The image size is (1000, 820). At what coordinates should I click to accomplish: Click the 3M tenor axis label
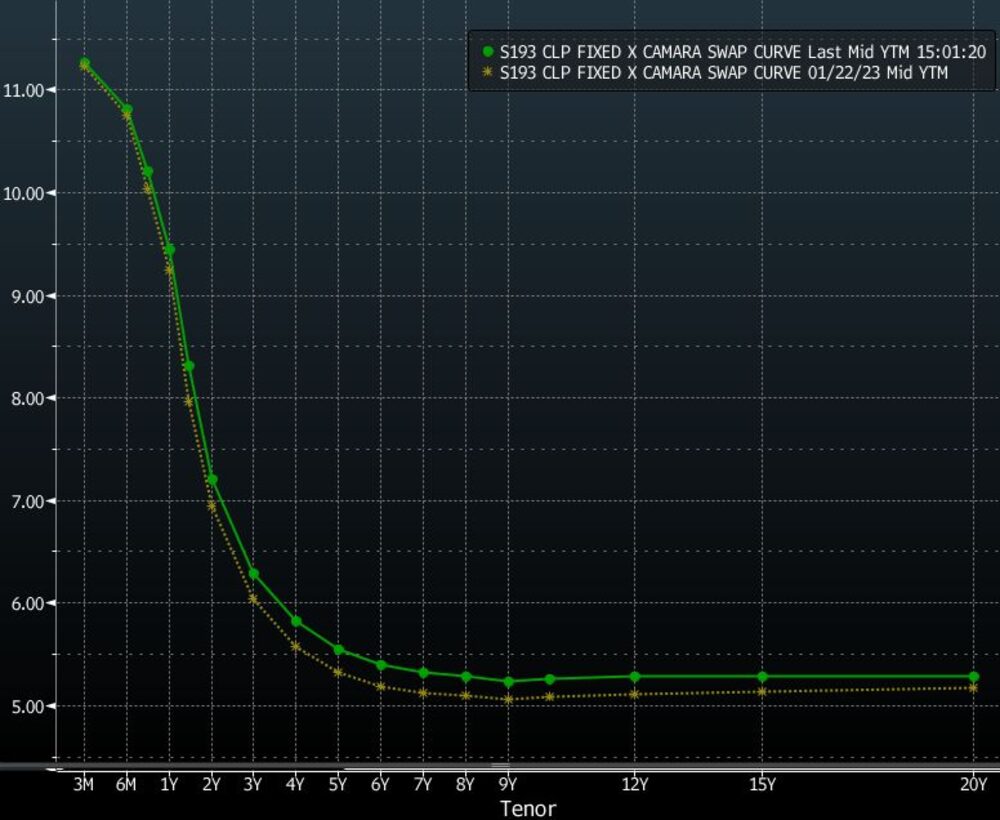[x=83, y=785]
